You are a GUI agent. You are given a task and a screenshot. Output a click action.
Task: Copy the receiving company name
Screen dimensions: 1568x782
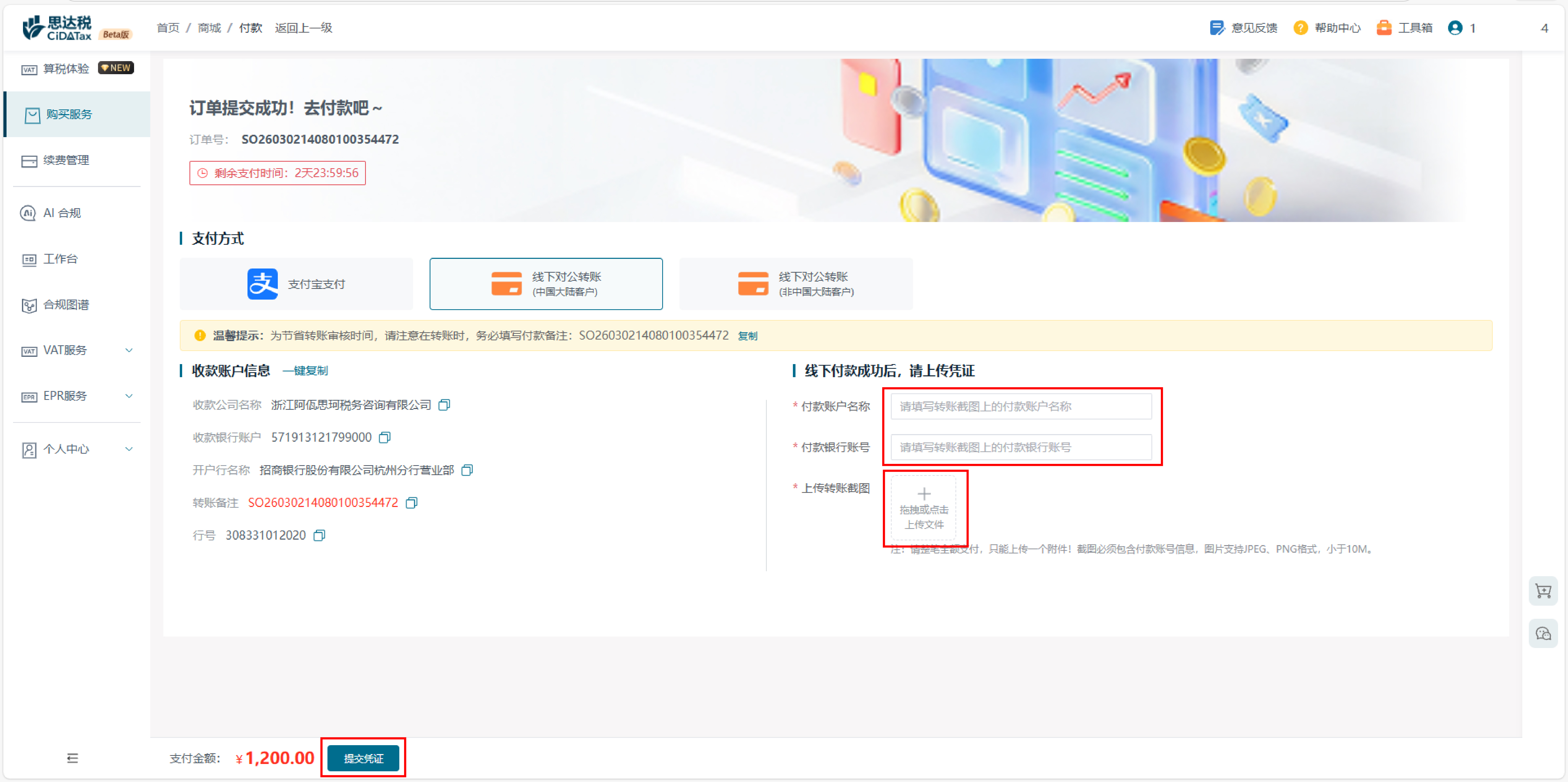pos(444,405)
